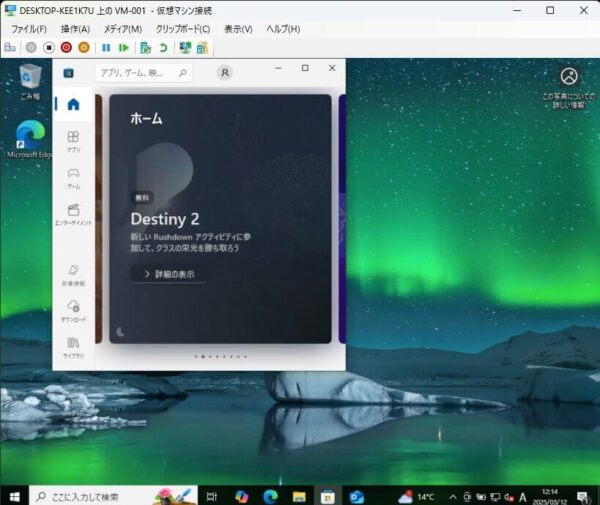Open Task View on the guest taskbar
Screen dimensions: 600x505
212,497
